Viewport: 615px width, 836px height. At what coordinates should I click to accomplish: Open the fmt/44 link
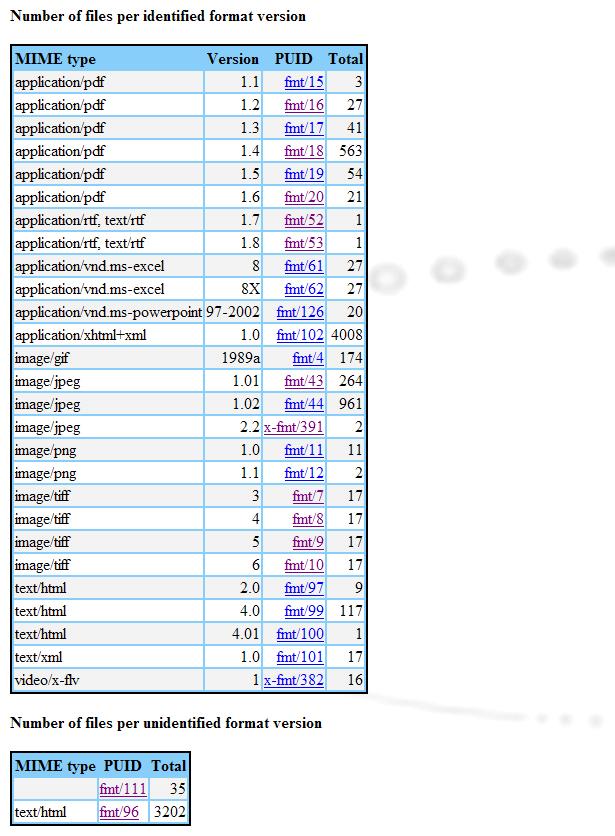[304, 404]
